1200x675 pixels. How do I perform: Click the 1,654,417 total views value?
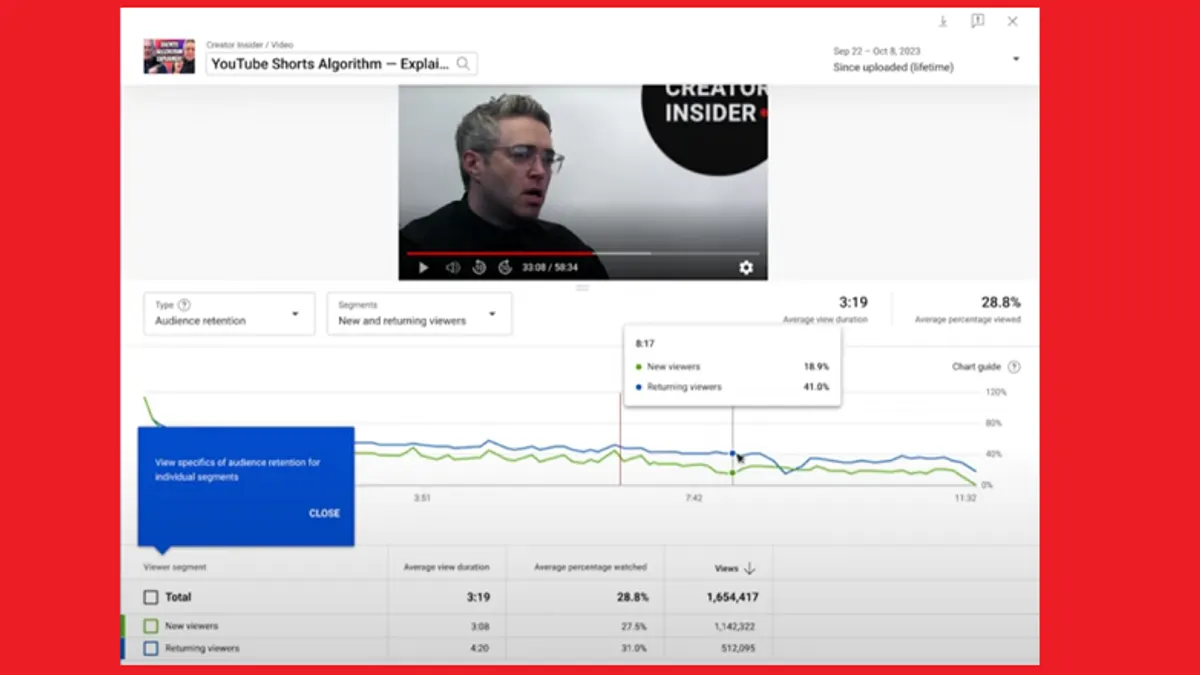click(x=732, y=597)
